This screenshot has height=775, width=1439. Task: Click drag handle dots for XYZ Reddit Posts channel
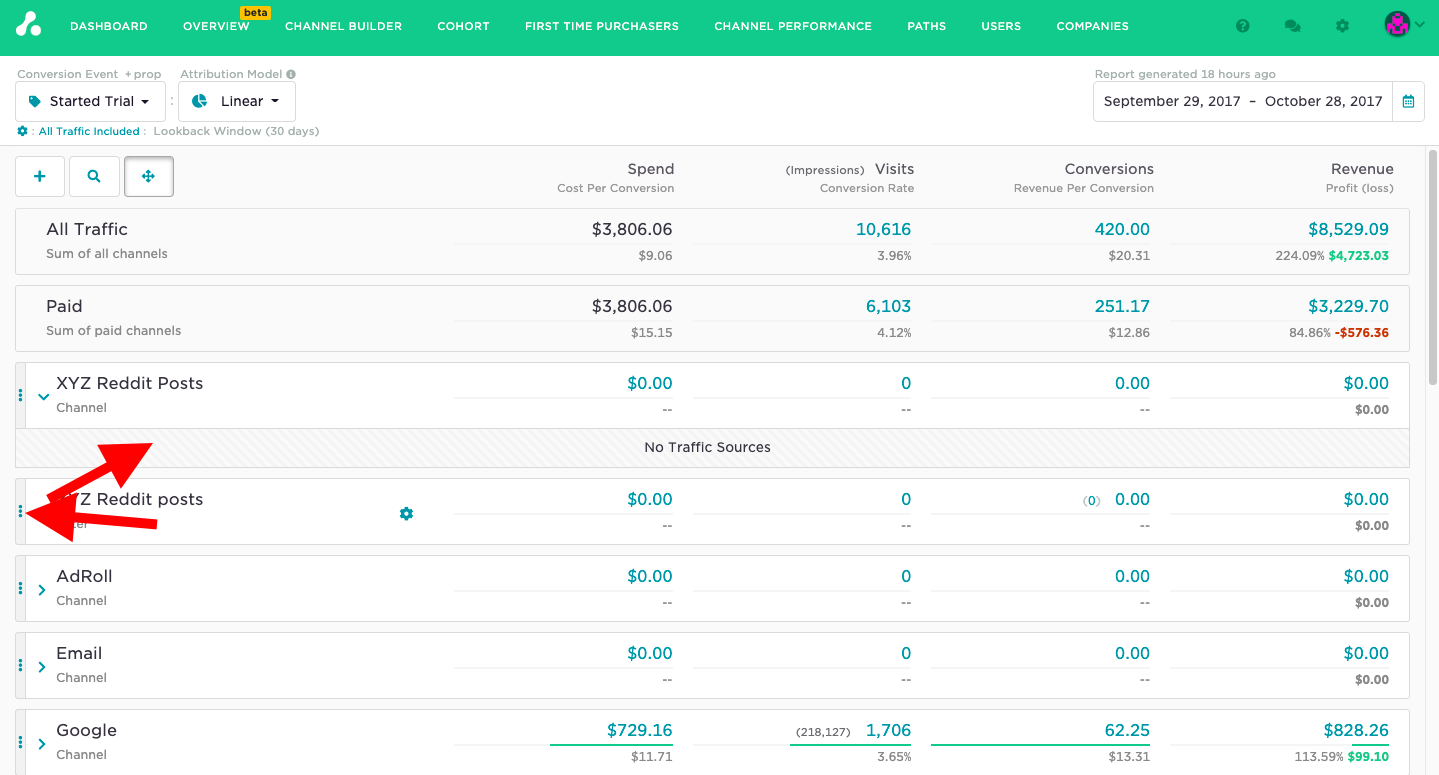pos(20,396)
